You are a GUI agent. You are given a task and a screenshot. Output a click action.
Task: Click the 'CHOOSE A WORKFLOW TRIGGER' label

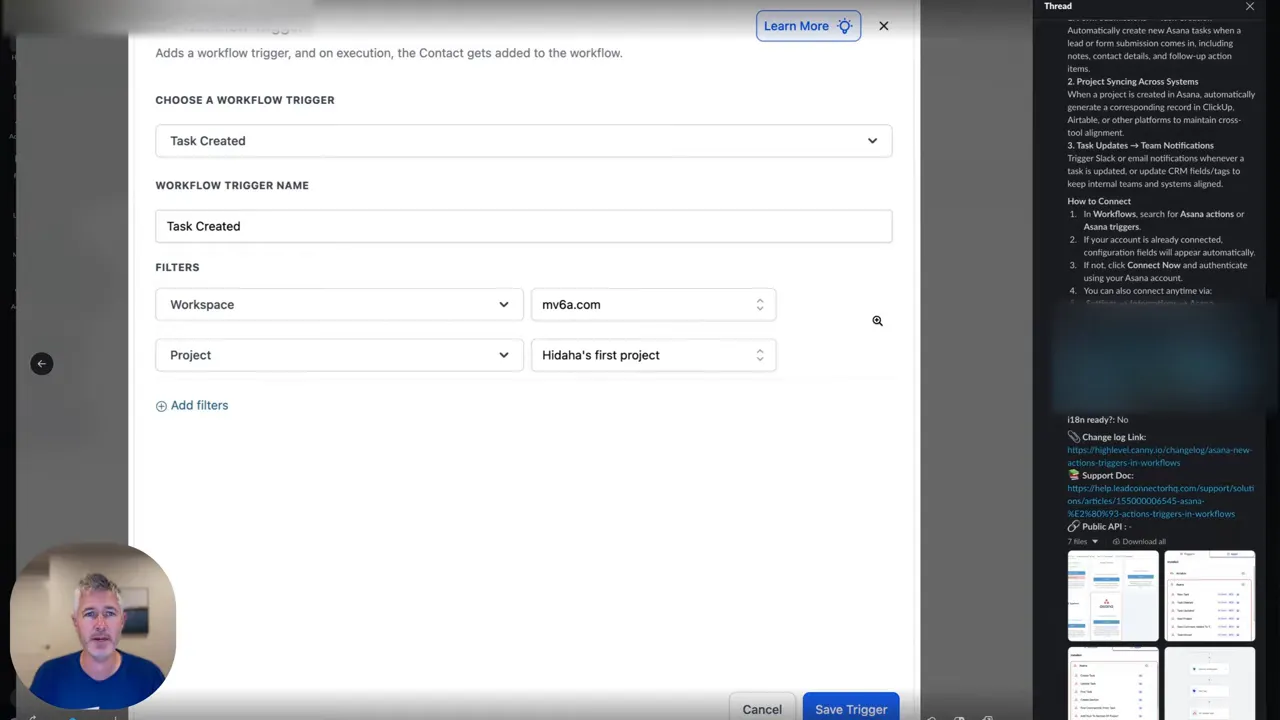coord(245,100)
